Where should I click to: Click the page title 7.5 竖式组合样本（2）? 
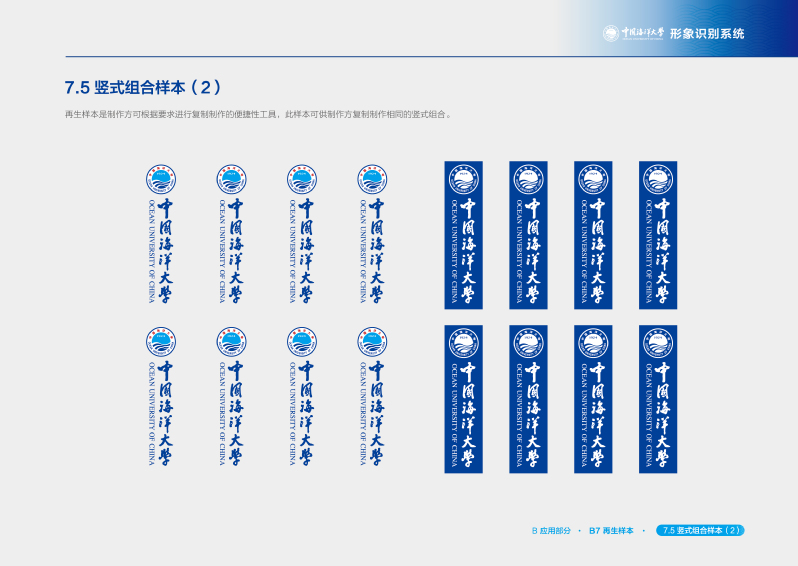pos(143,87)
